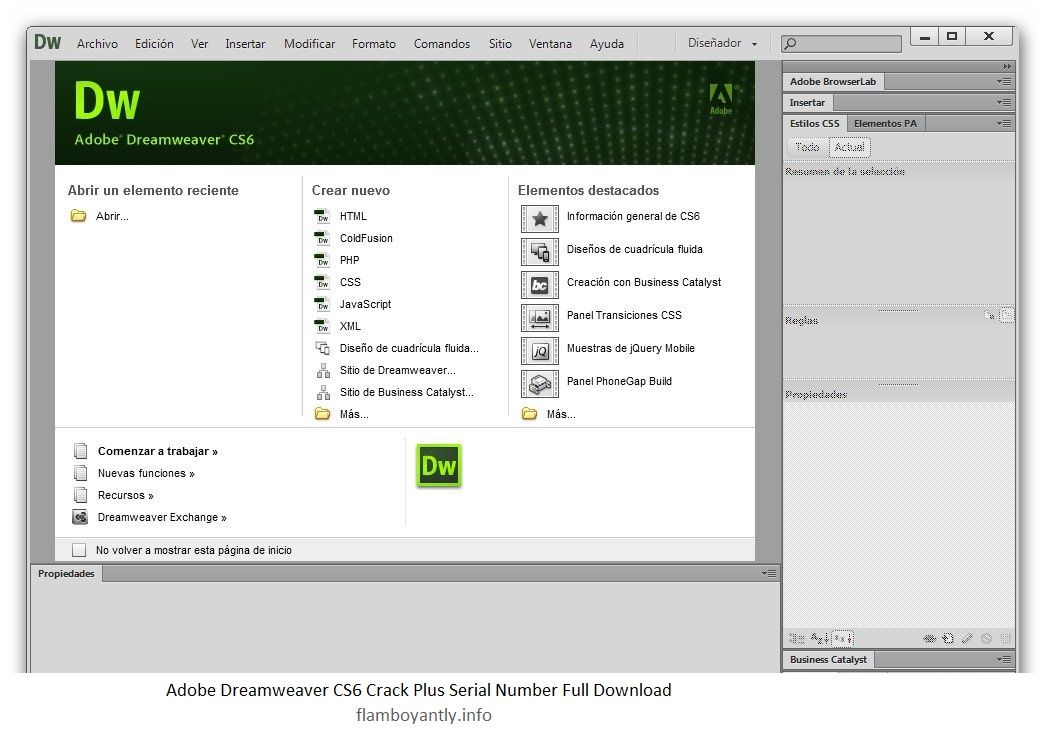The height and width of the screenshot is (744, 1046).
Task: Click the PhoneGap Build panel icon
Action: click(x=540, y=384)
